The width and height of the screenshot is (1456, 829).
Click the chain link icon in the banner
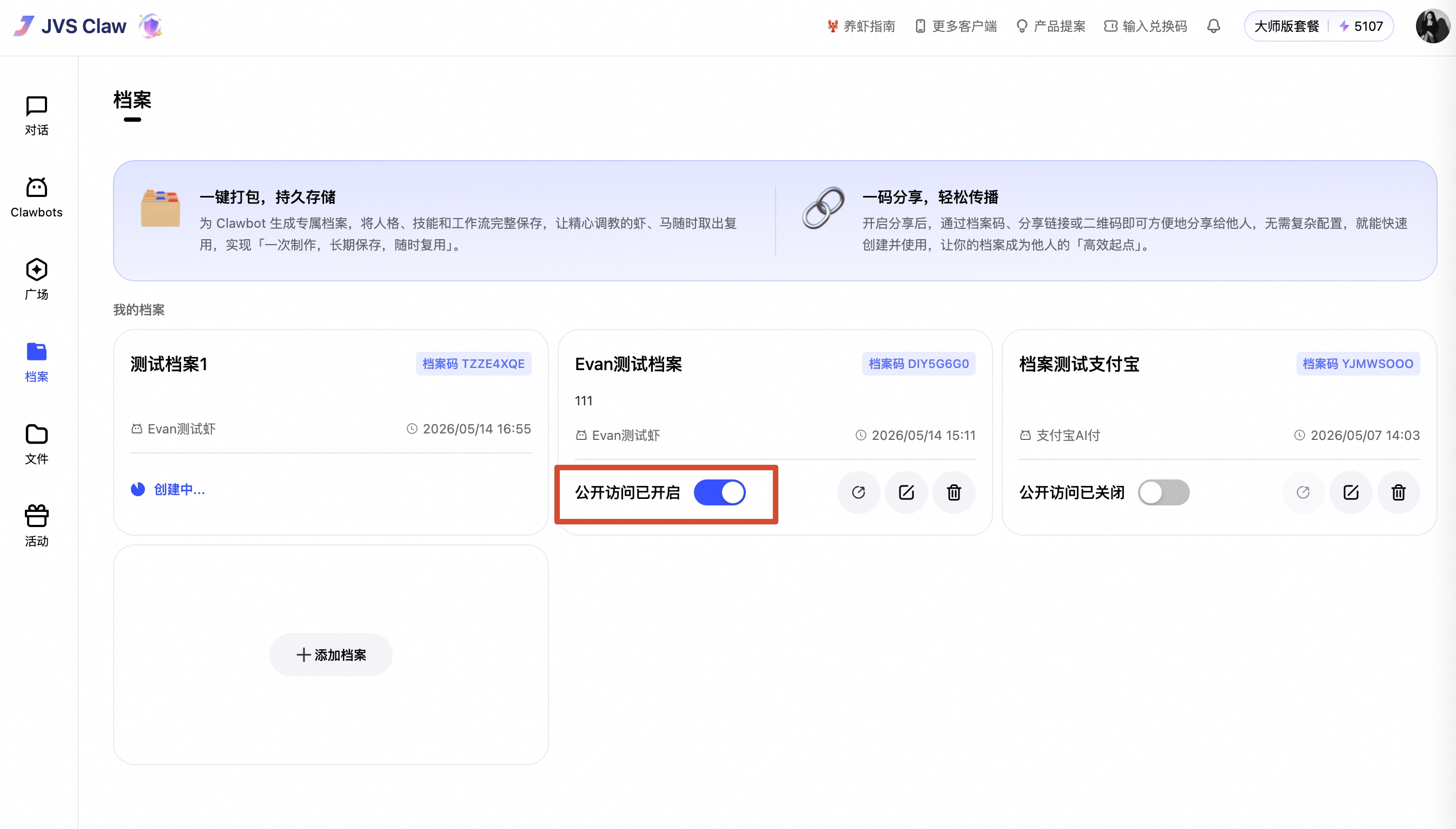coord(823,208)
